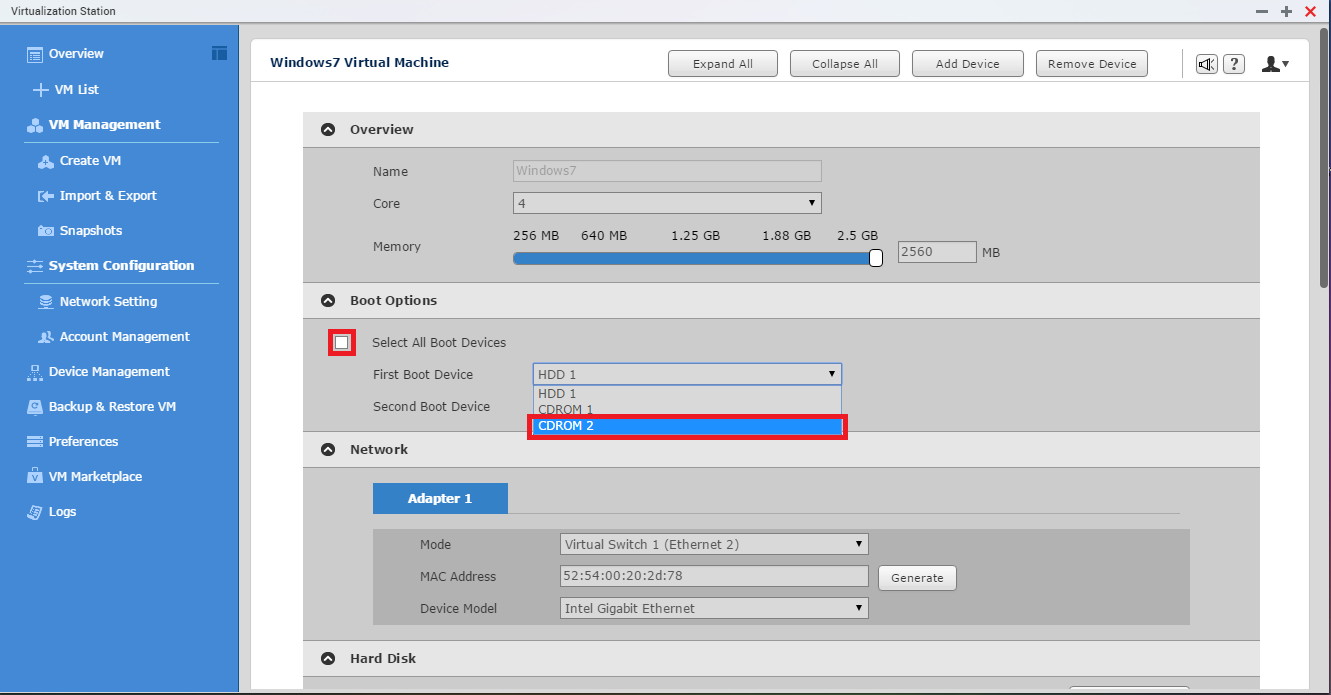Select HDD 1 in boot list
The height and width of the screenshot is (695, 1331).
(x=687, y=394)
